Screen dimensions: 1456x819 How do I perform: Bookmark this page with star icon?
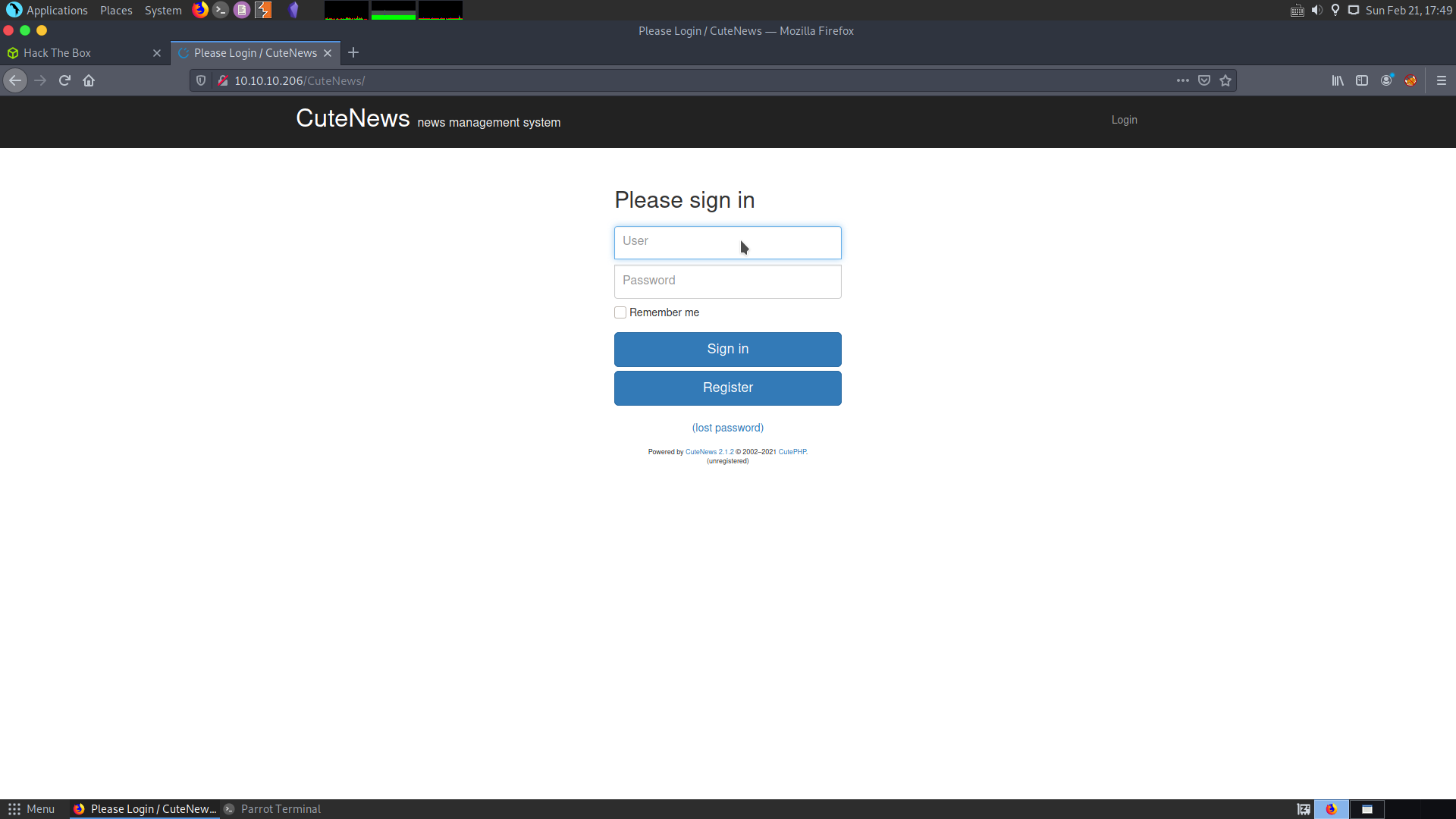tap(1225, 80)
